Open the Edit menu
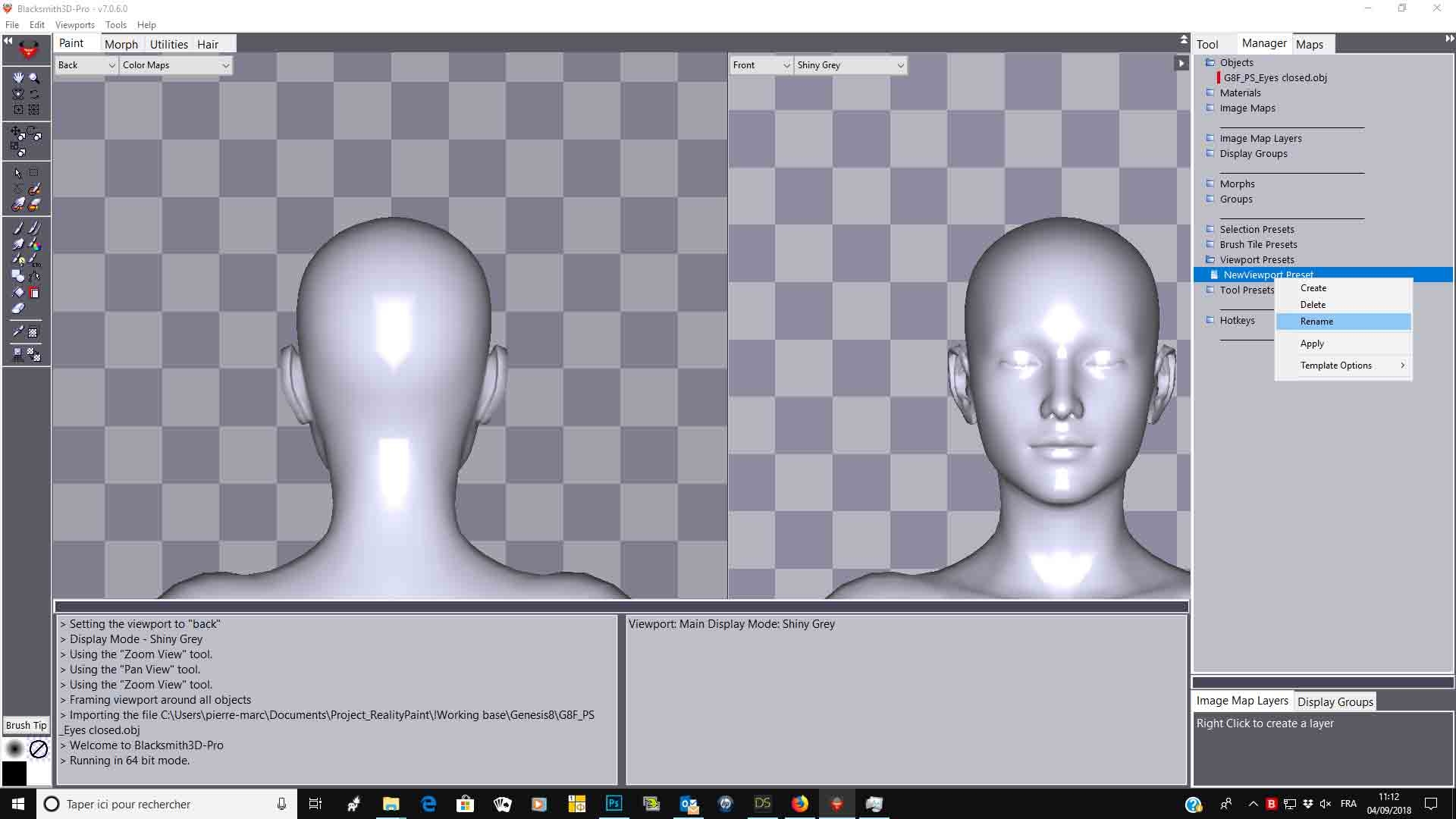Screen dimensions: 1456x819 pyautogui.click(x=37, y=25)
